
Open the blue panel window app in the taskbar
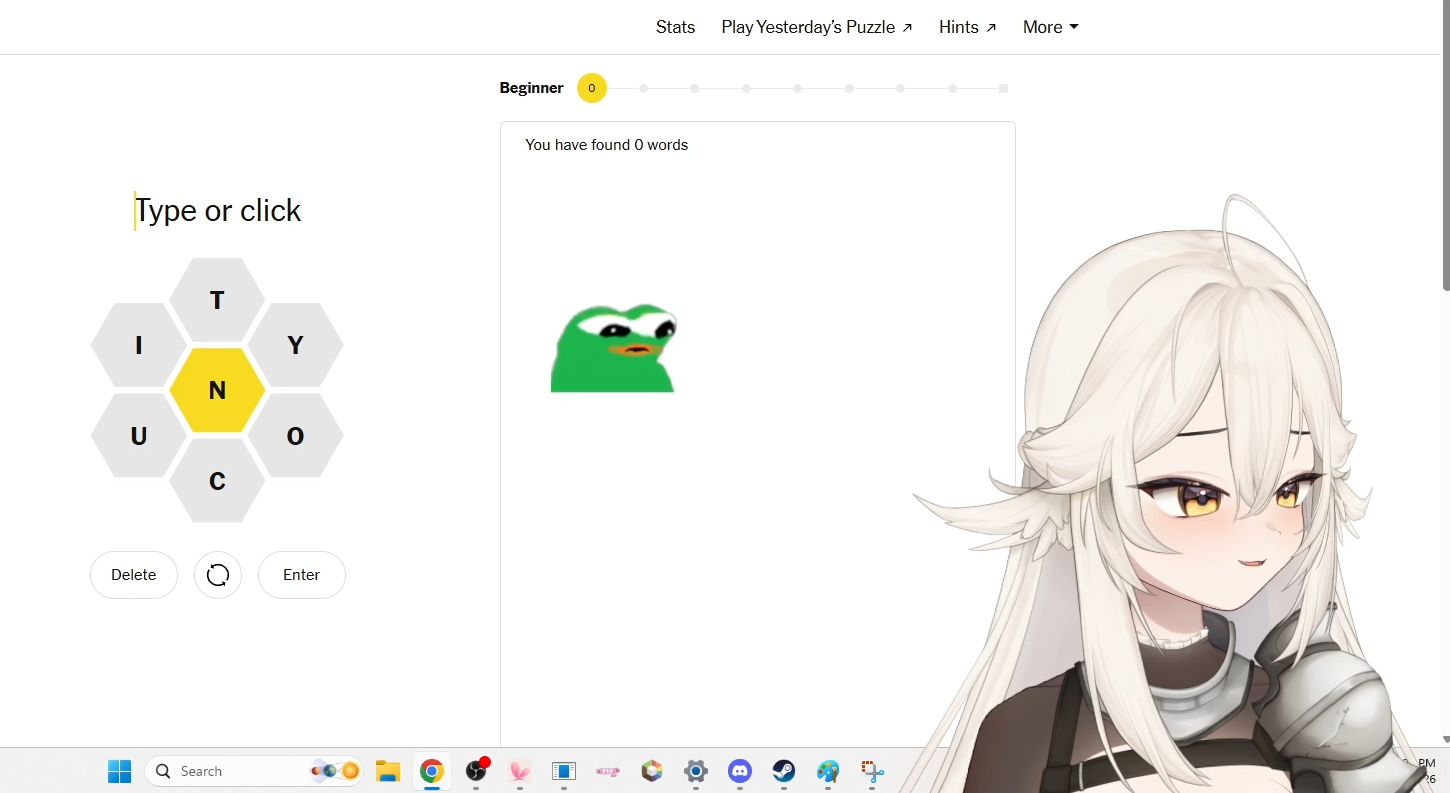coord(564,771)
